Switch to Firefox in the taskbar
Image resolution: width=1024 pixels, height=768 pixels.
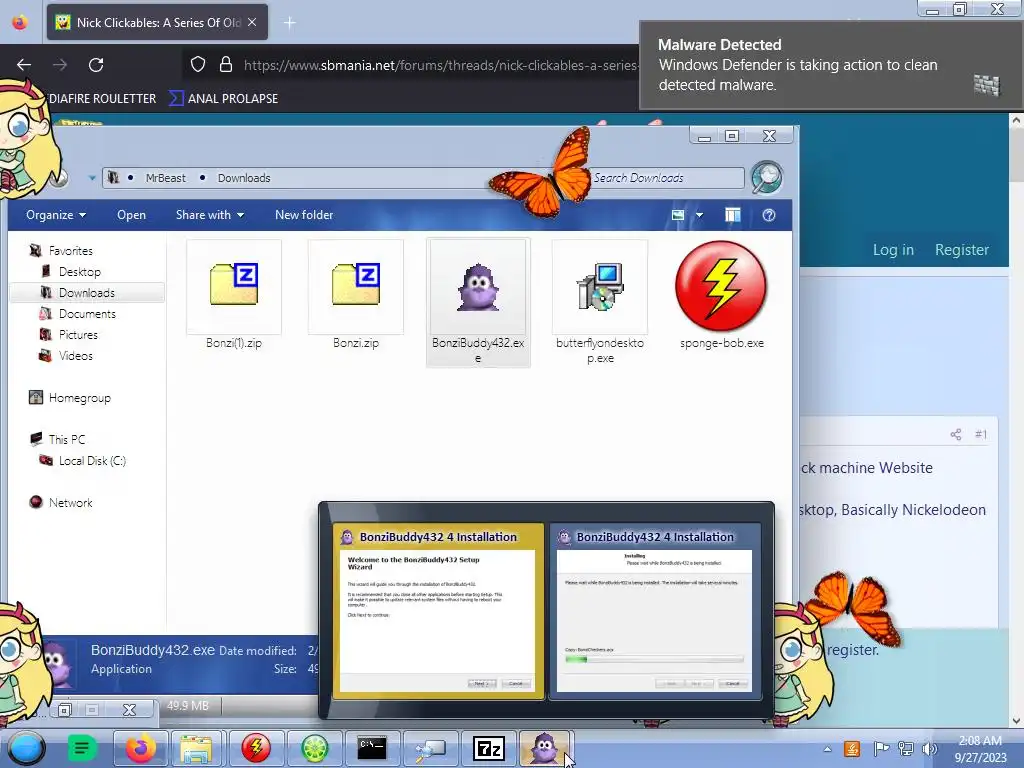tap(140, 748)
